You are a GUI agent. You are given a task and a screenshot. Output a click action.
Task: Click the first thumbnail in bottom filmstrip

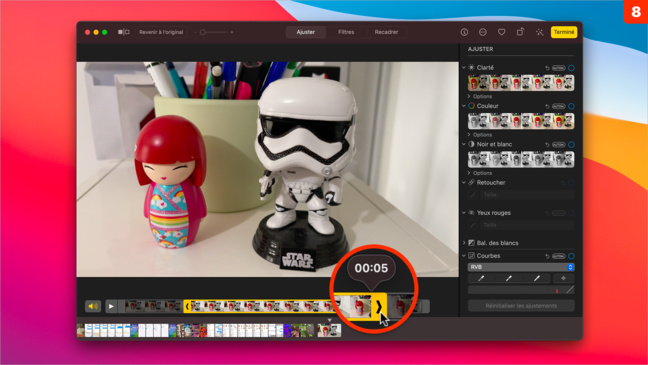click(x=81, y=330)
